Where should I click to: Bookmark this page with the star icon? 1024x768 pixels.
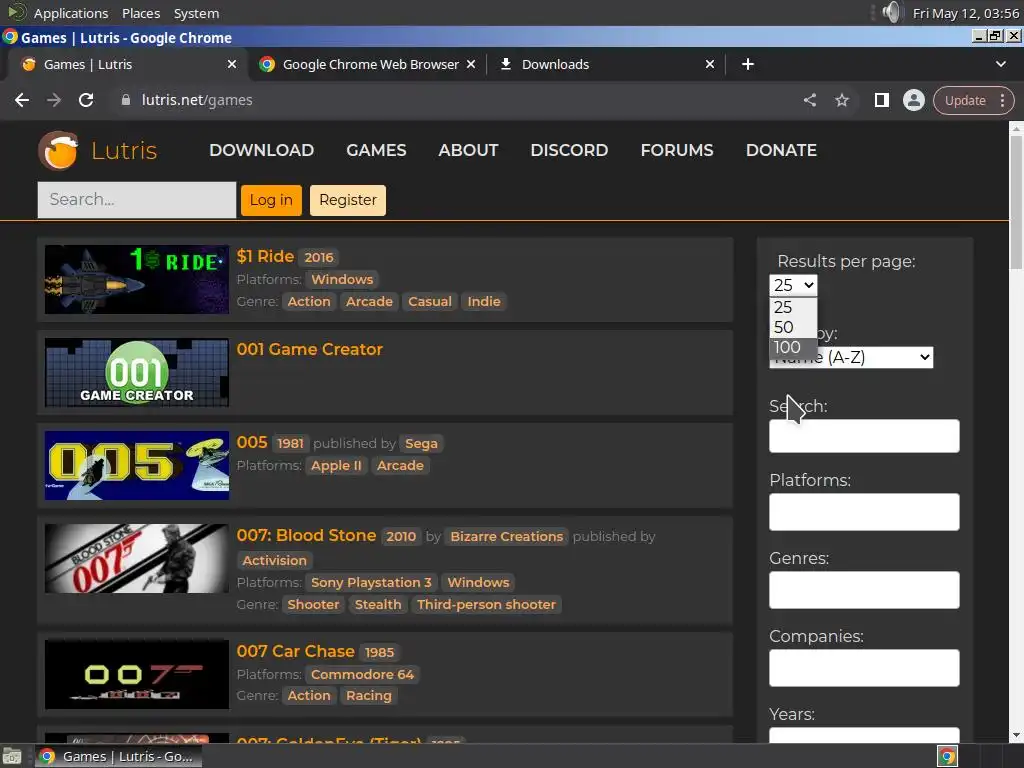pyautogui.click(x=842, y=100)
